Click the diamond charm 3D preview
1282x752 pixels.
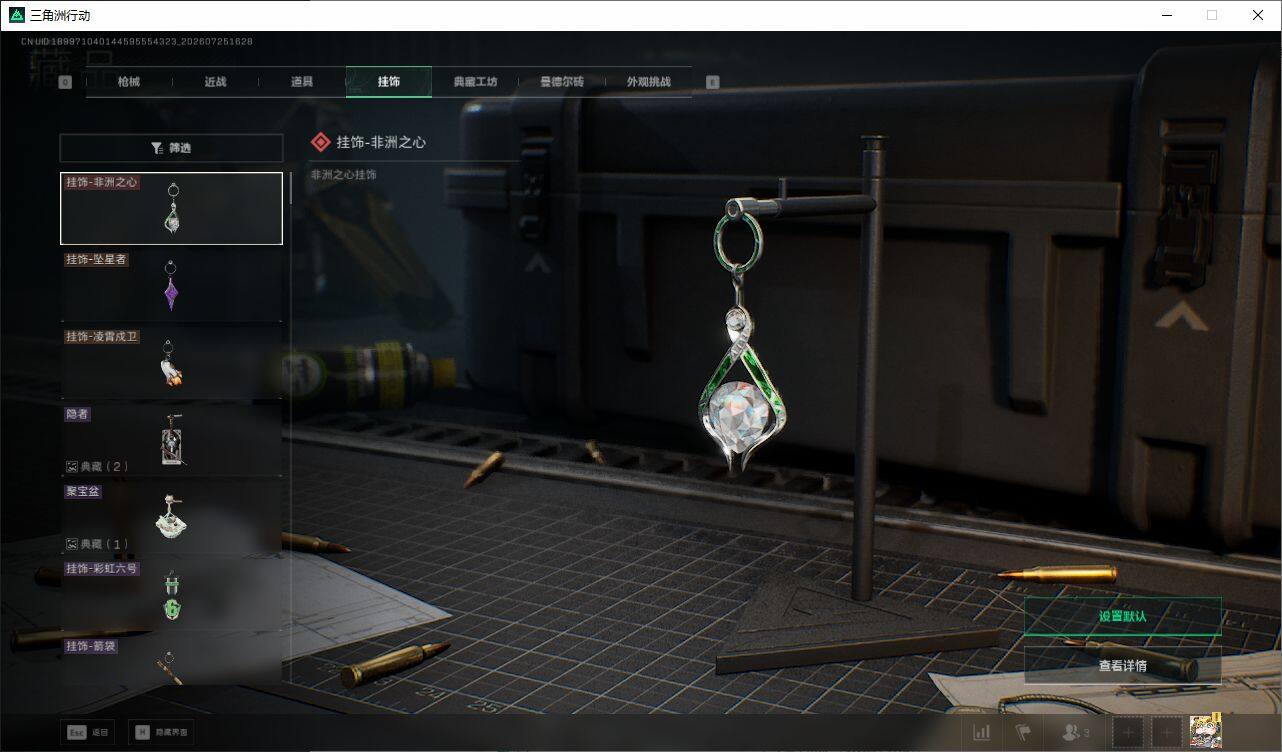click(x=744, y=344)
